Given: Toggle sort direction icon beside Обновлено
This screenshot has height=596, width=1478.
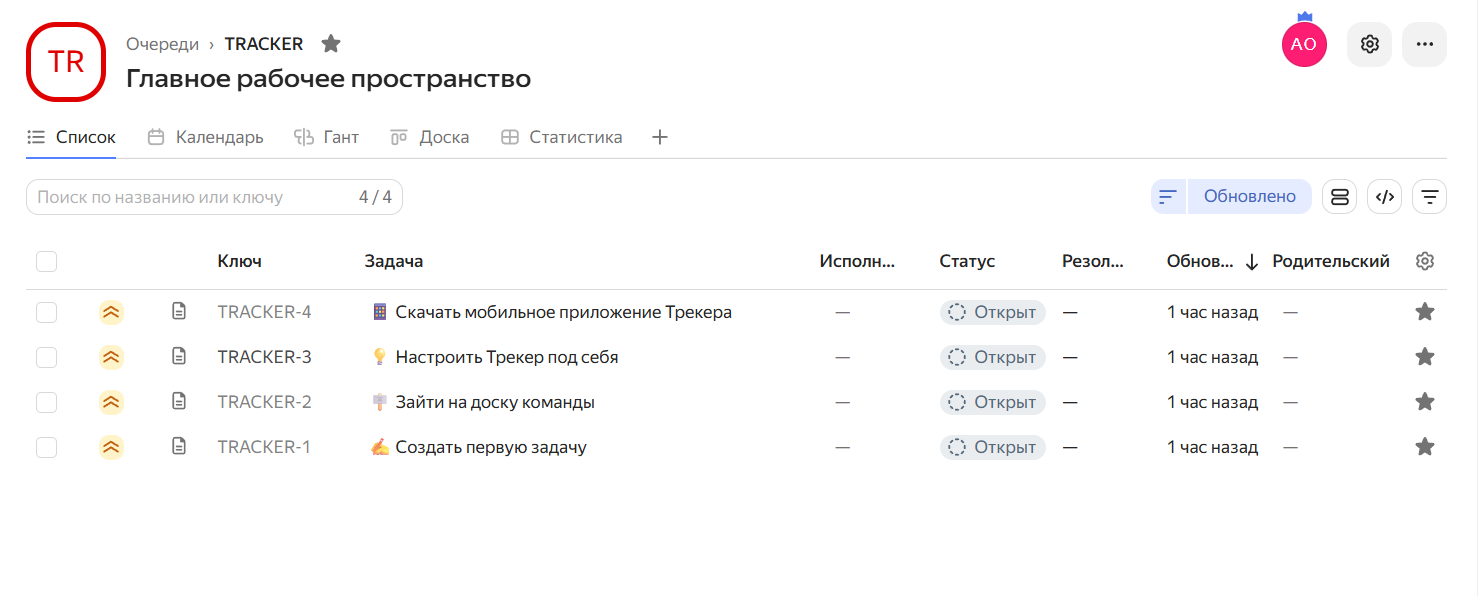Looking at the screenshot, I should point(1167,197).
